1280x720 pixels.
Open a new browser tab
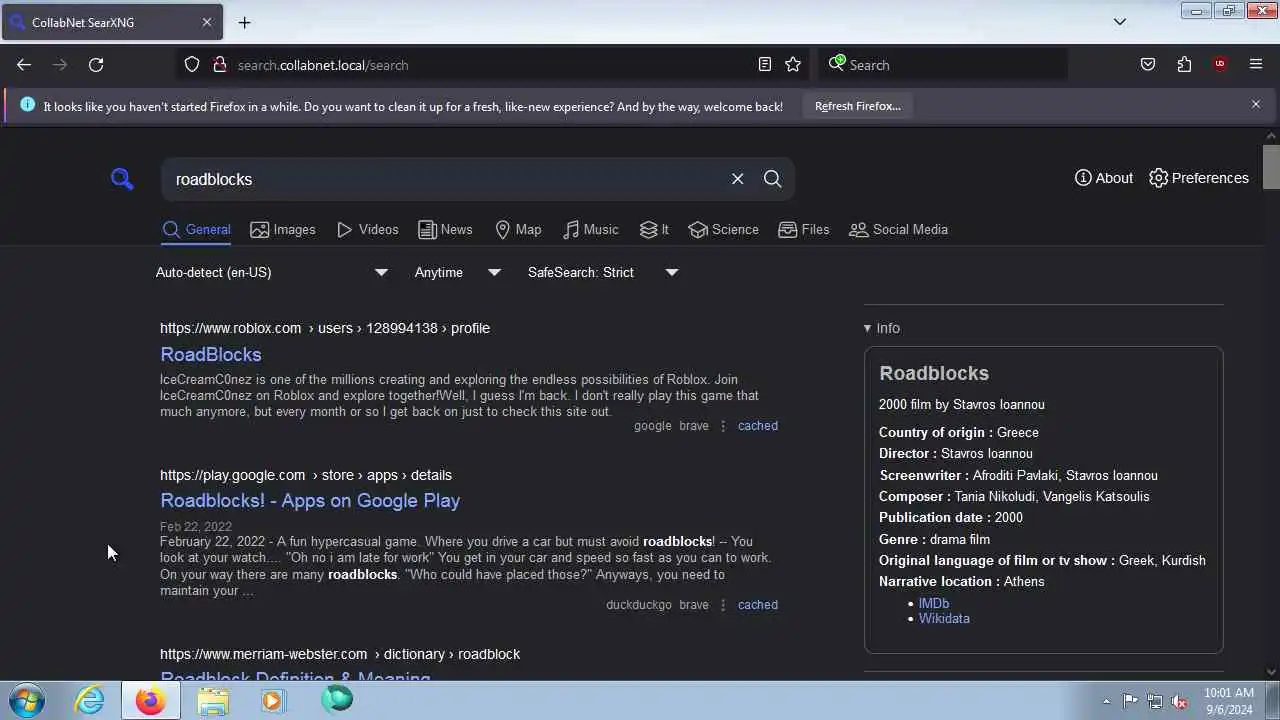click(x=244, y=22)
